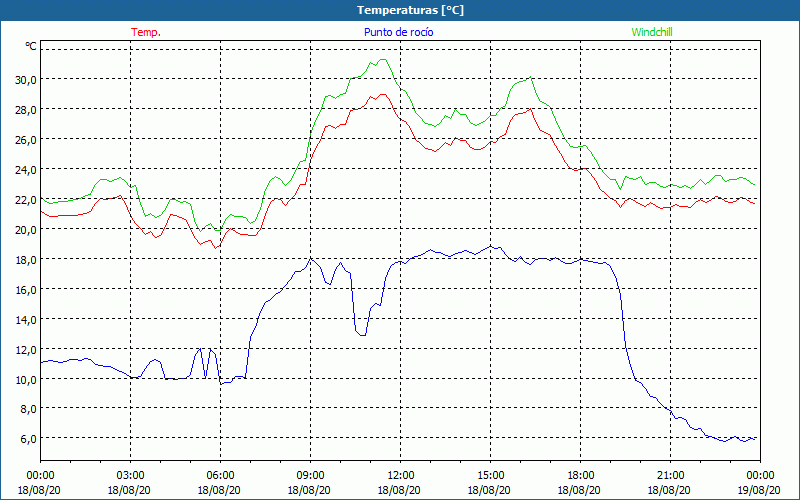800x500 pixels.
Task: Click the 12:00 time axis label
Action: tap(401, 476)
